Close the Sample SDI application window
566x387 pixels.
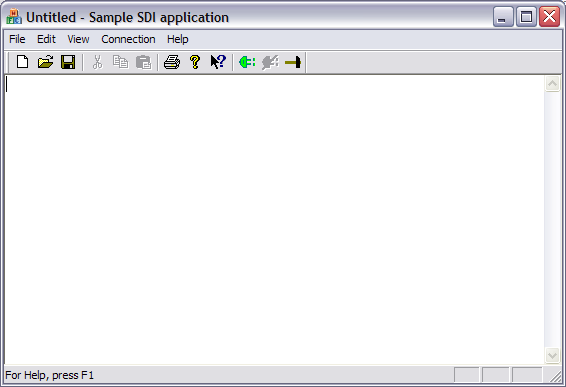click(x=549, y=17)
